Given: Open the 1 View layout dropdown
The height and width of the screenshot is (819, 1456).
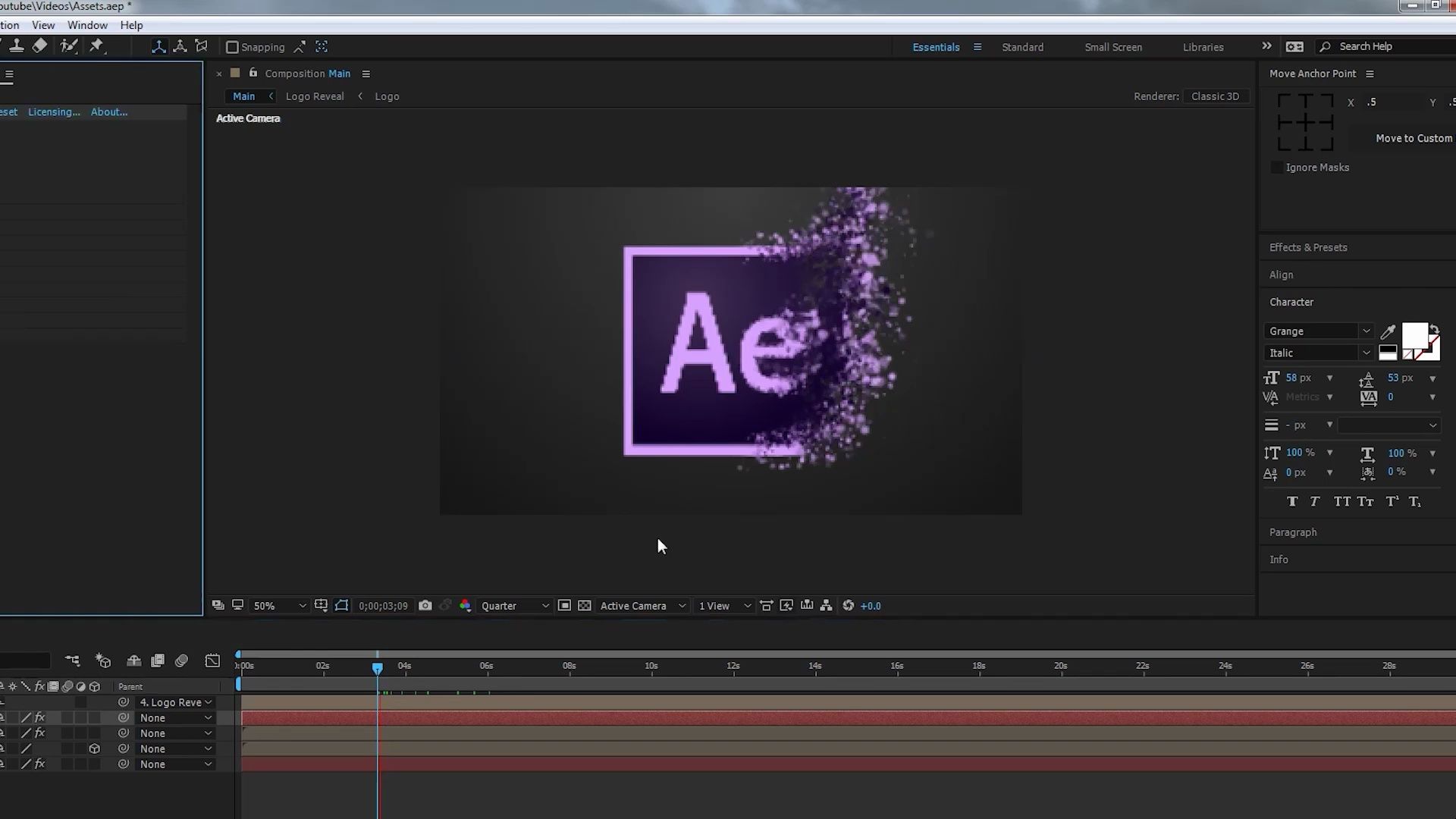Looking at the screenshot, I should tap(724, 606).
